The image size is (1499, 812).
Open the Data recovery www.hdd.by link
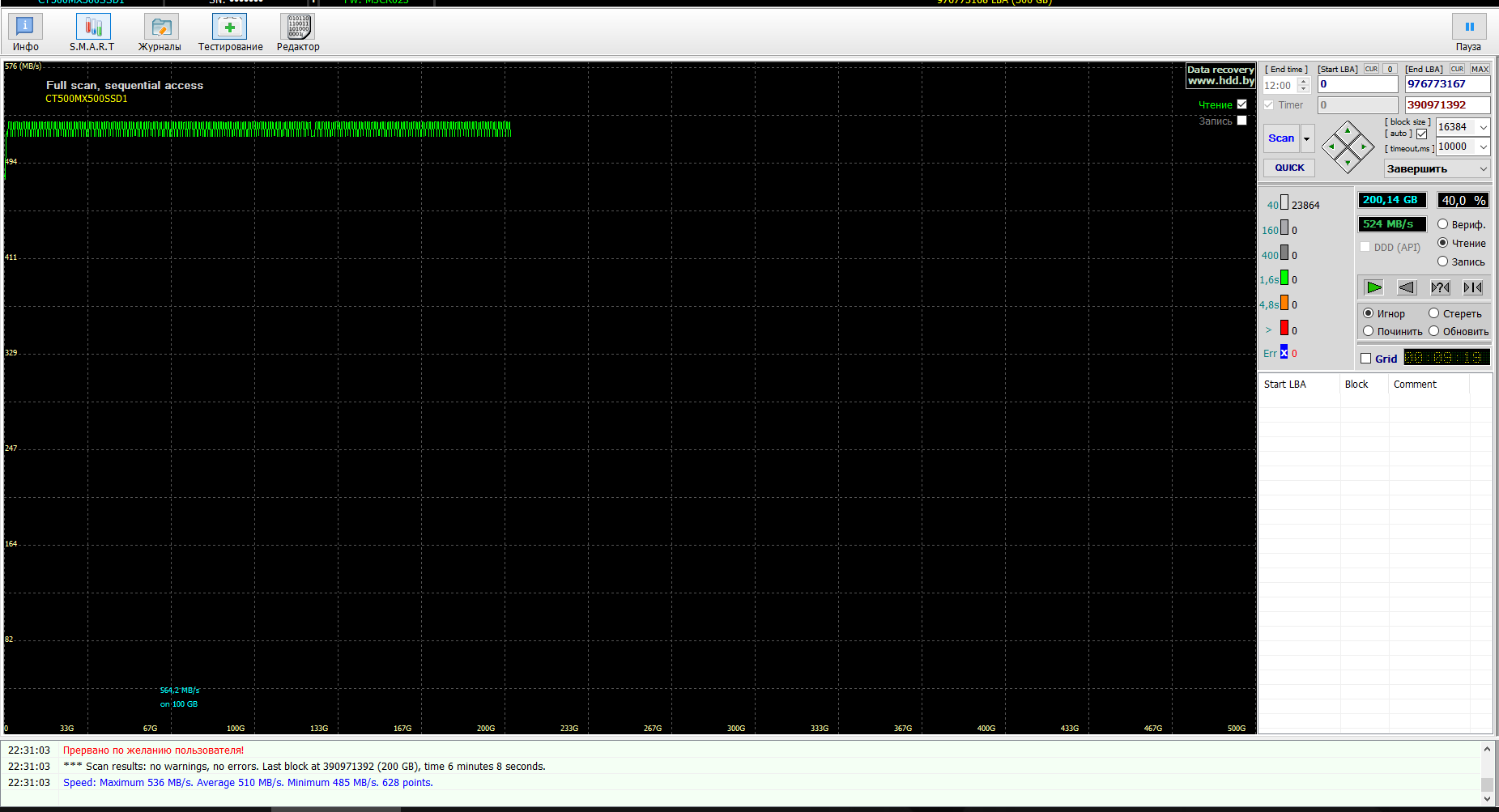click(1220, 75)
